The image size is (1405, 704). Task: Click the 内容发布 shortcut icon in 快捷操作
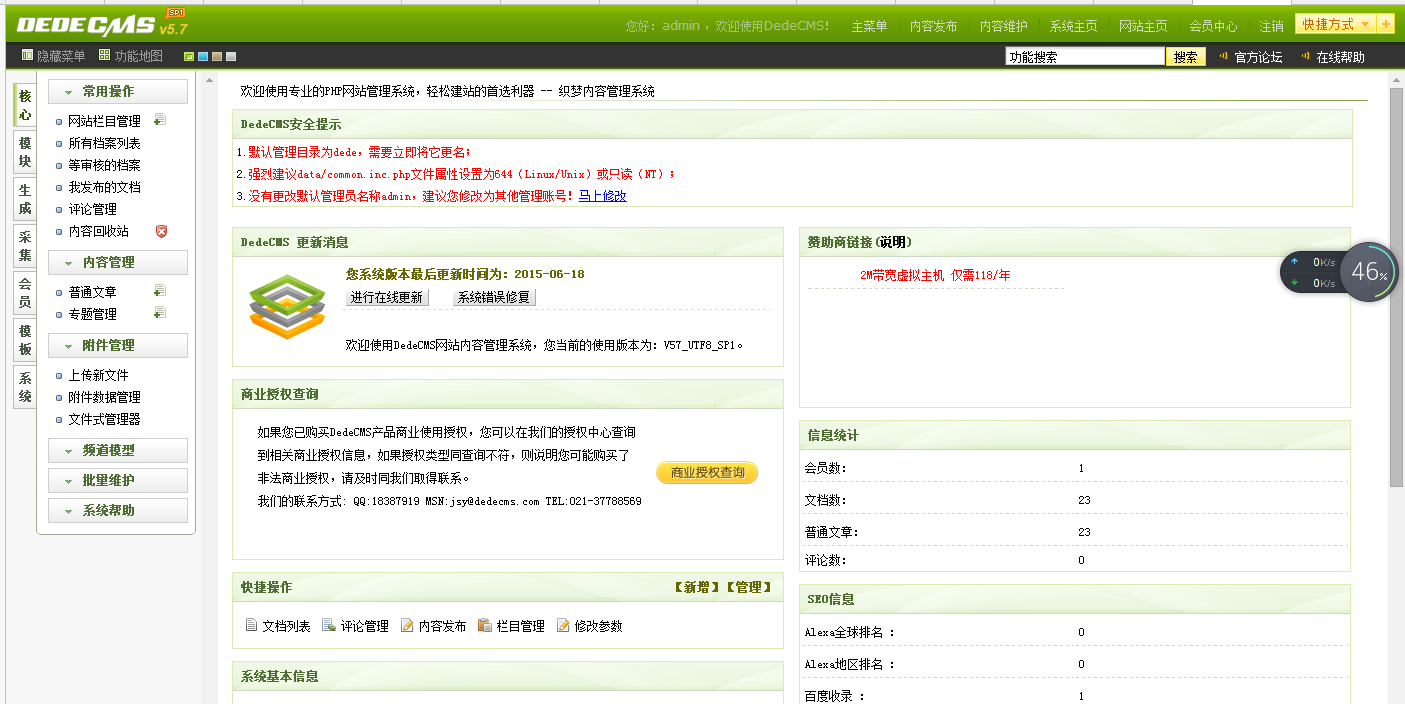coord(407,626)
